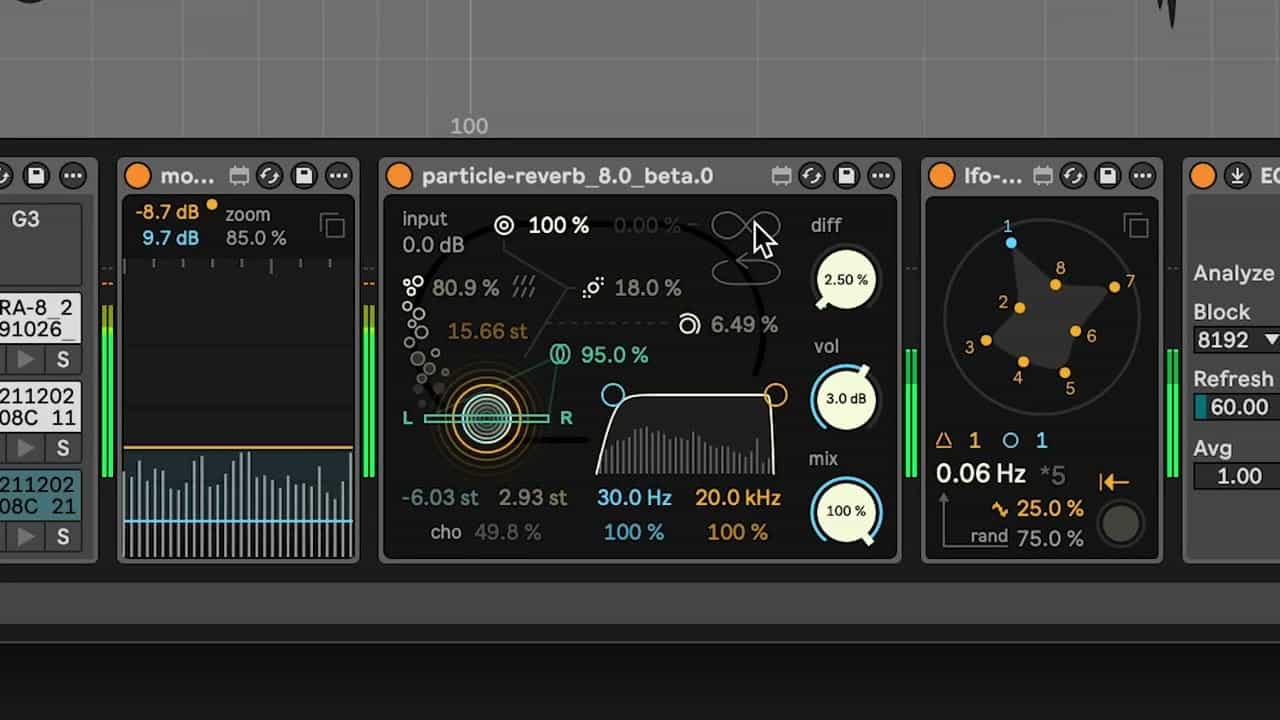Click the particle-reverb mix knob
The image size is (1280, 720).
(846, 511)
